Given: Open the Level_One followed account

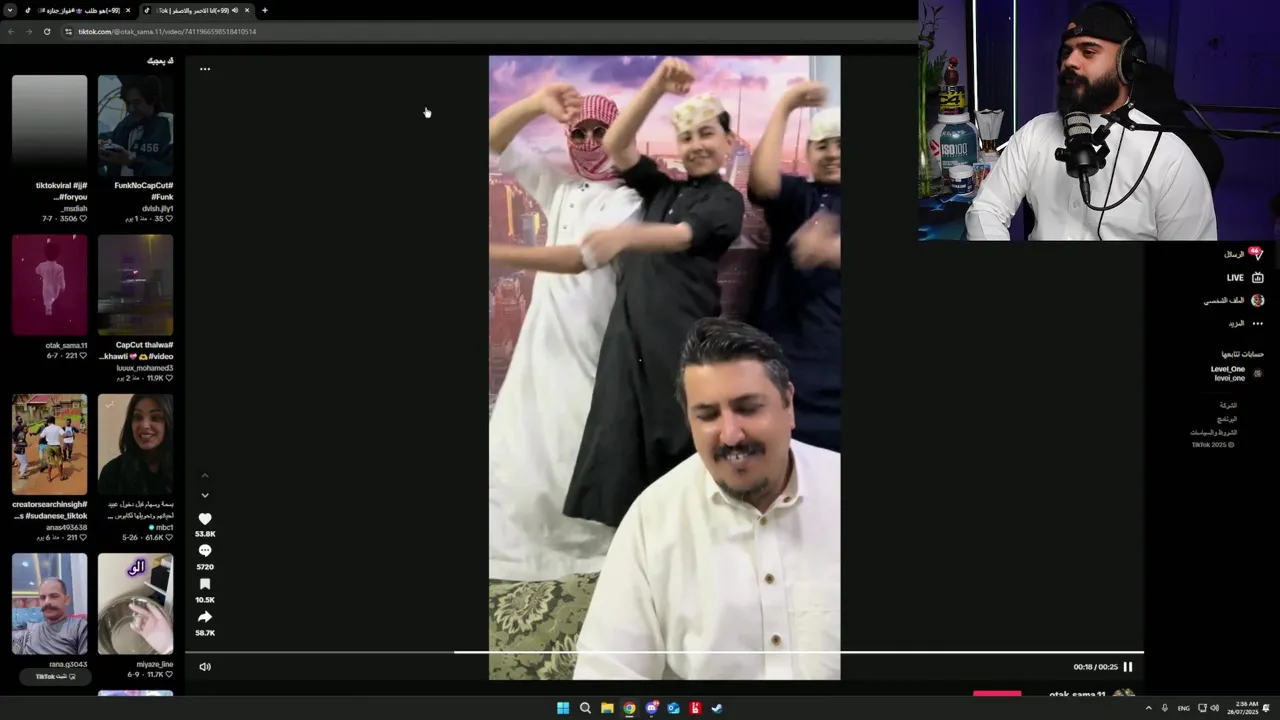Looking at the screenshot, I should [x=1236, y=374].
